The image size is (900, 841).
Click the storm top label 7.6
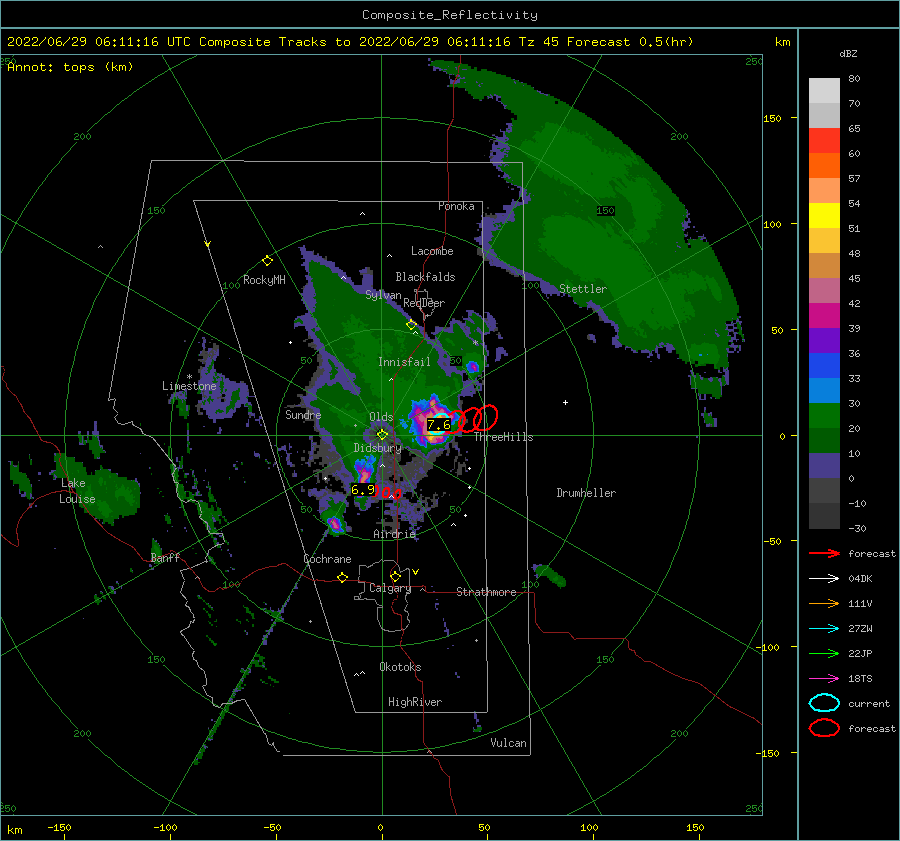439,425
